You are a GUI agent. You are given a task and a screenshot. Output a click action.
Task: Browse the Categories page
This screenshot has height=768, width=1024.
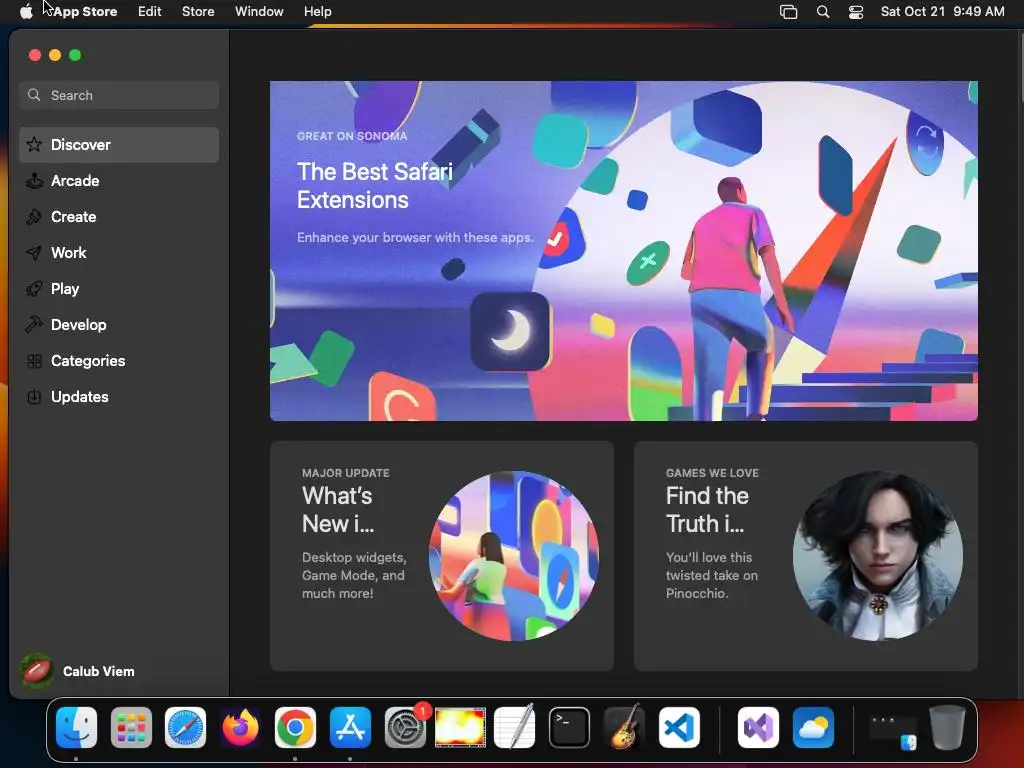[x=119, y=360]
